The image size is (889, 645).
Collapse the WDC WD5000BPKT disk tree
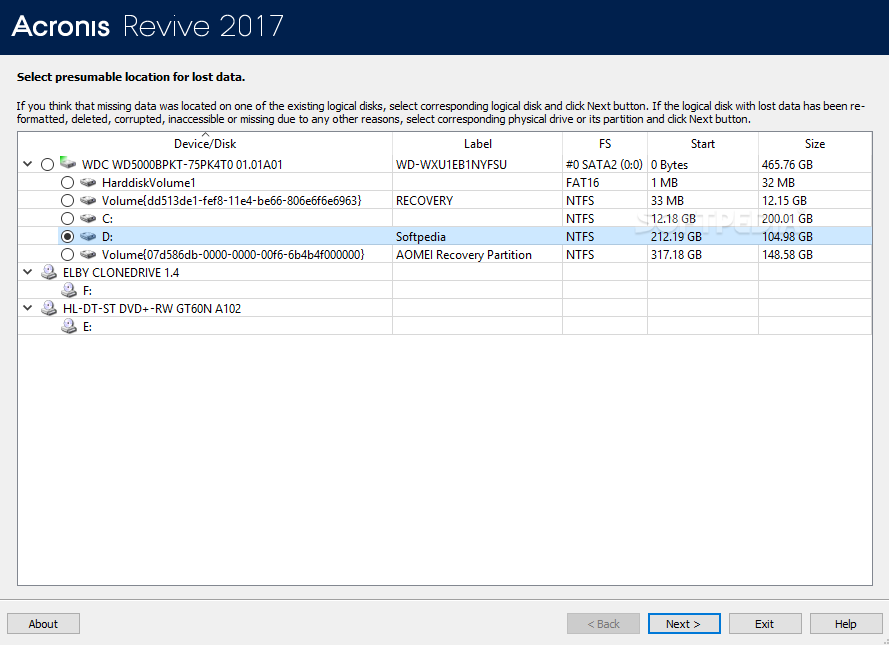(x=28, y=164)
